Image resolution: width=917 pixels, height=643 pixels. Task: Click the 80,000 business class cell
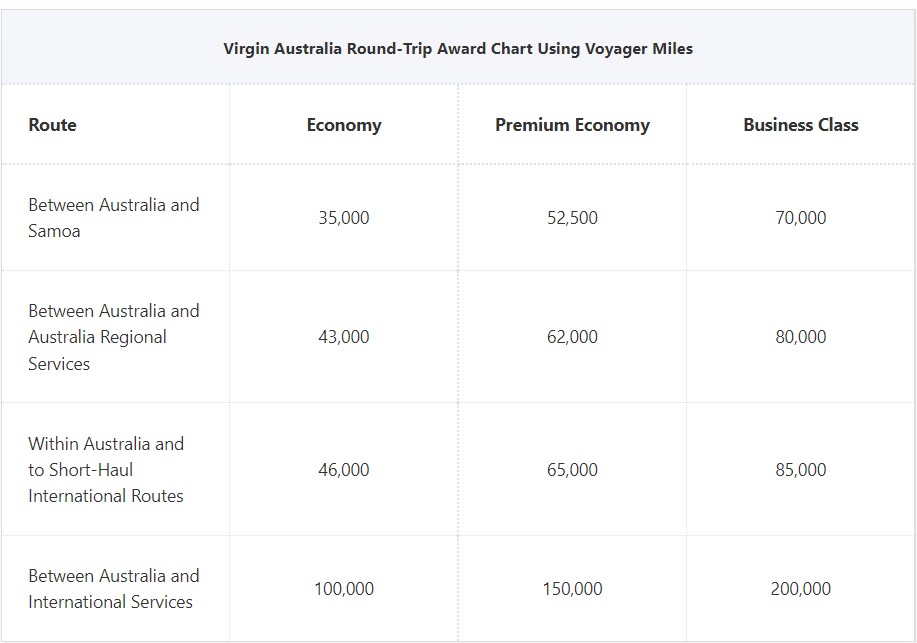tap(801, 337)
